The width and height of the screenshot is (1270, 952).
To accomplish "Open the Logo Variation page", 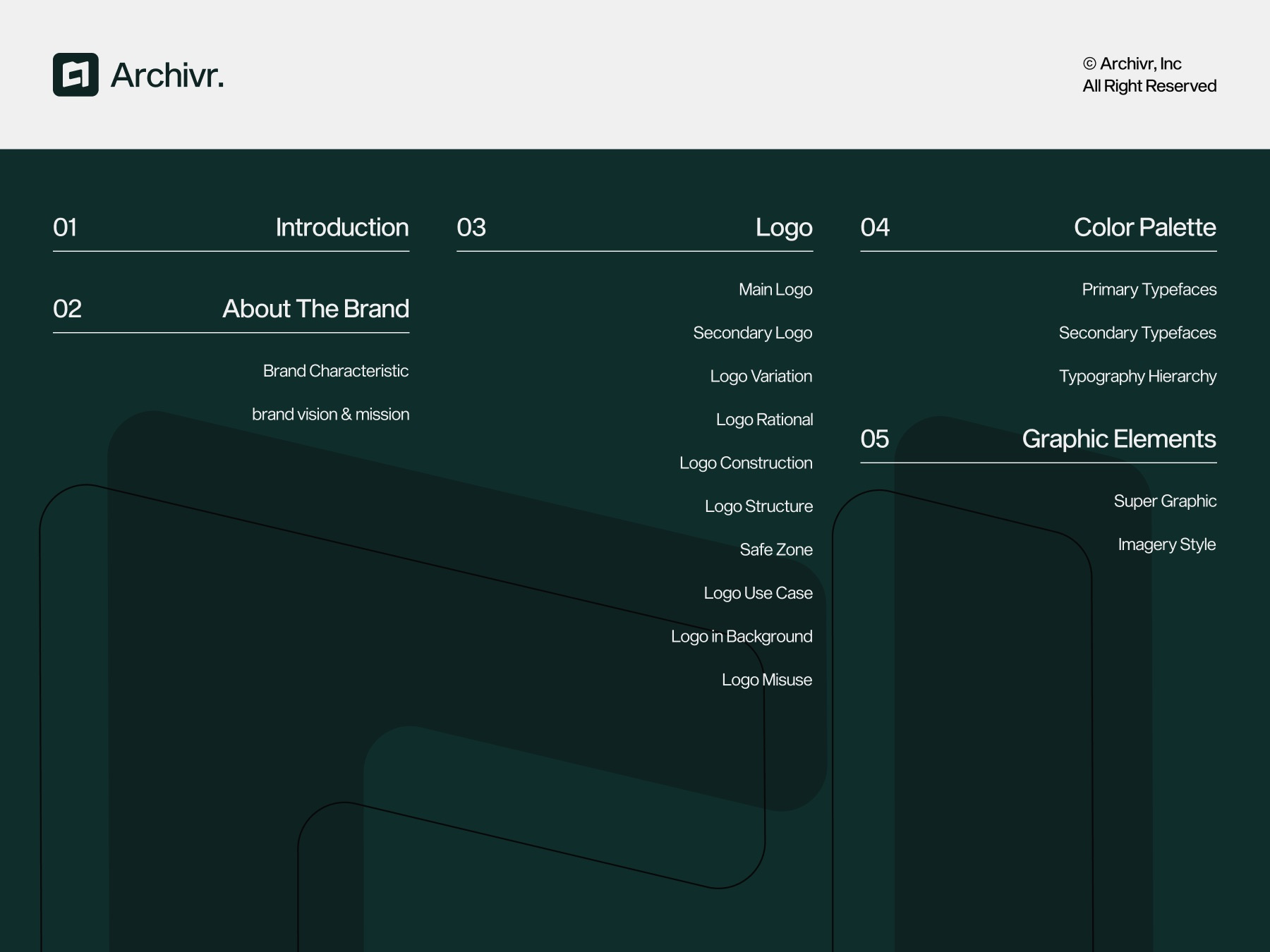I will pyautogui.click(x=762, y=376).
